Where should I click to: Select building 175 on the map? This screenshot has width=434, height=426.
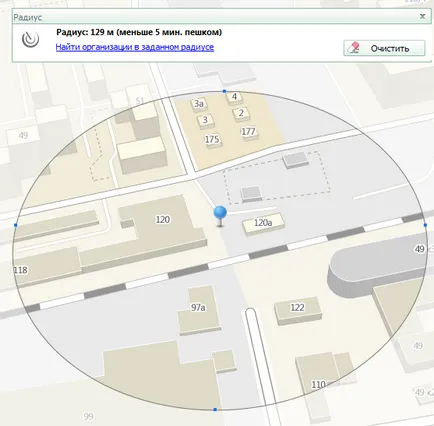coord(212,139)
